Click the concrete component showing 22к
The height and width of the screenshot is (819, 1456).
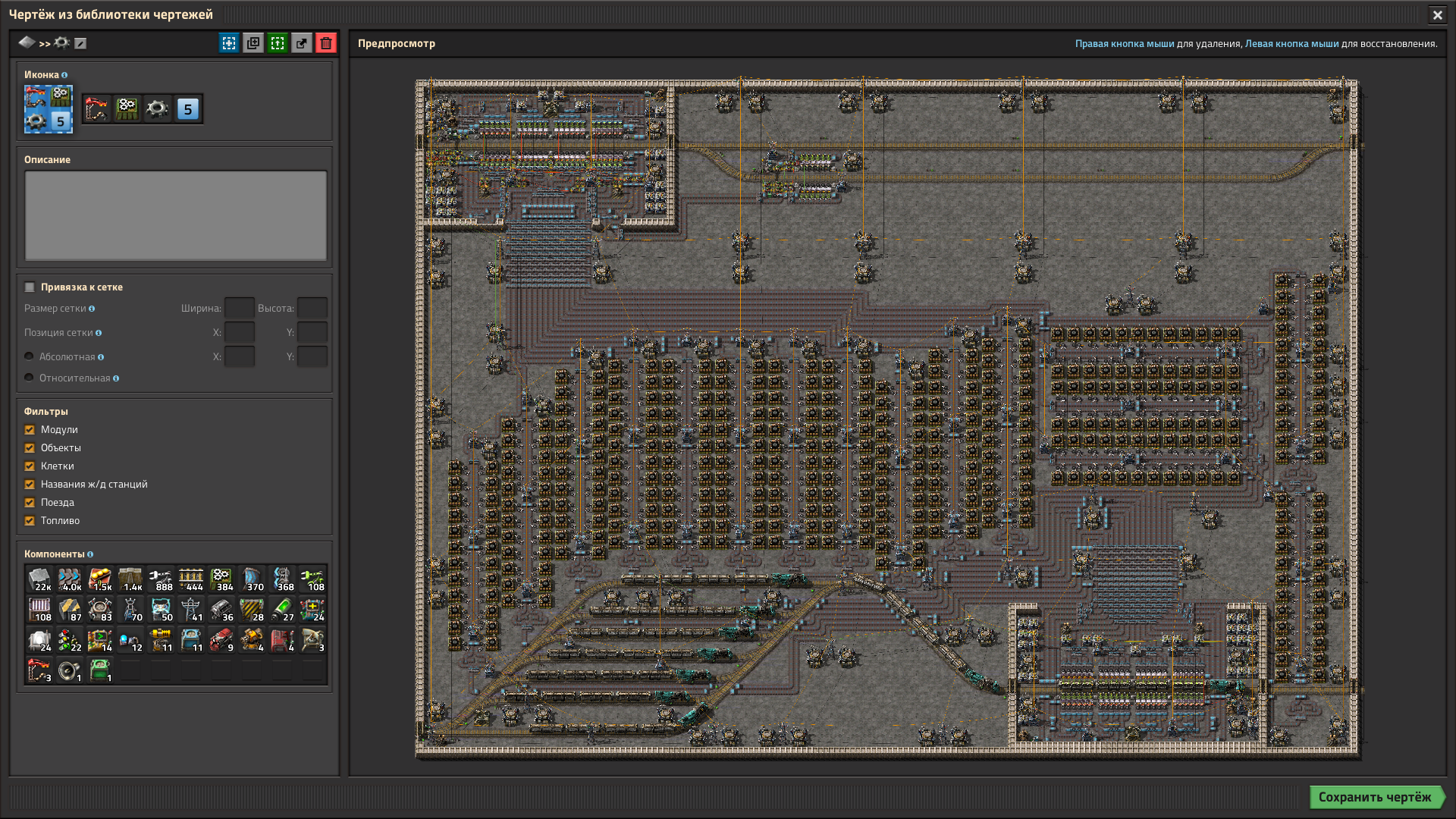[x=39, y=579]
